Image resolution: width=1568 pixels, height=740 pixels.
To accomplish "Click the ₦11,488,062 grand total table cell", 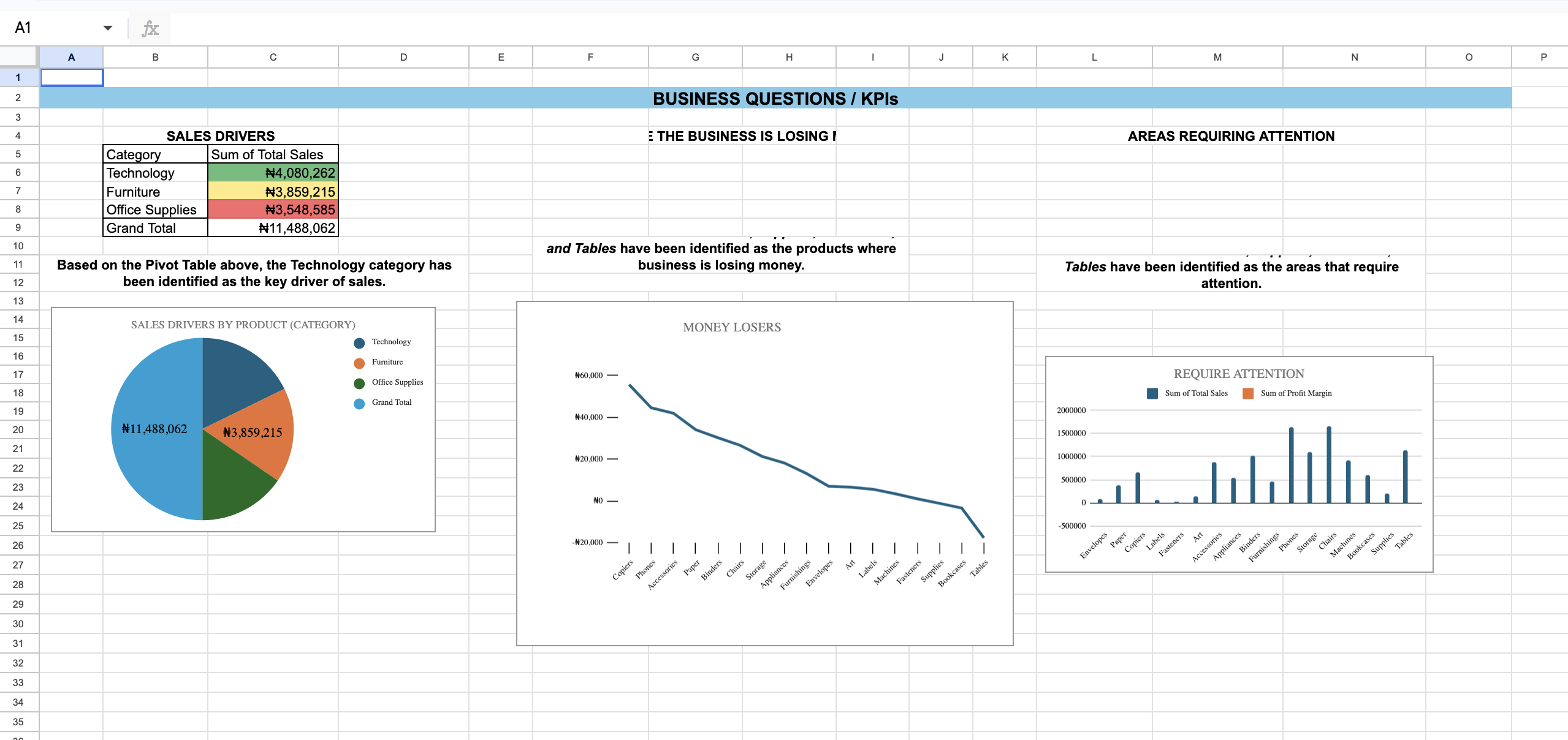I will point(273,228).
